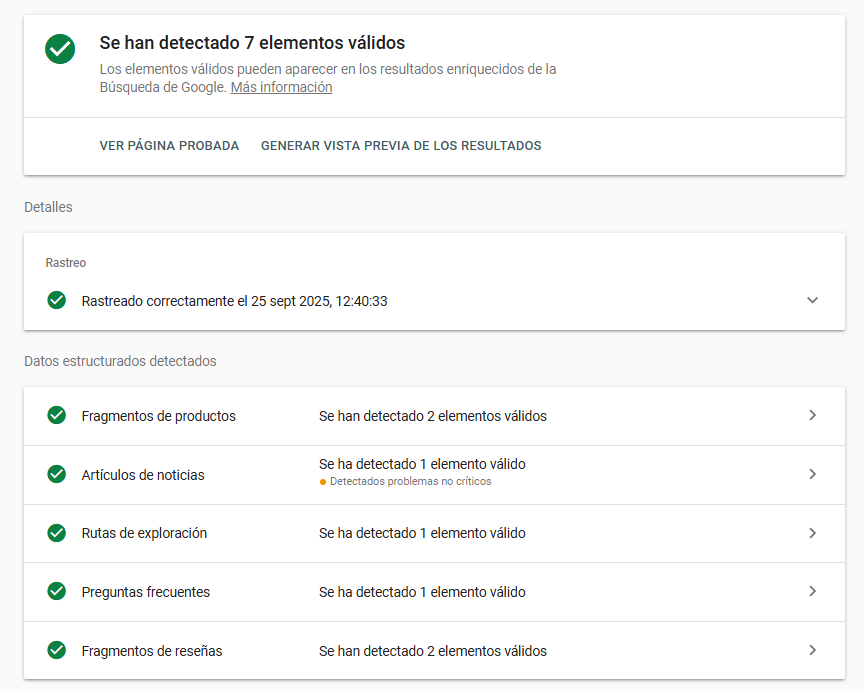Click the Datos estructurados detectados heading
864x691 pixels.
(120, 361)
